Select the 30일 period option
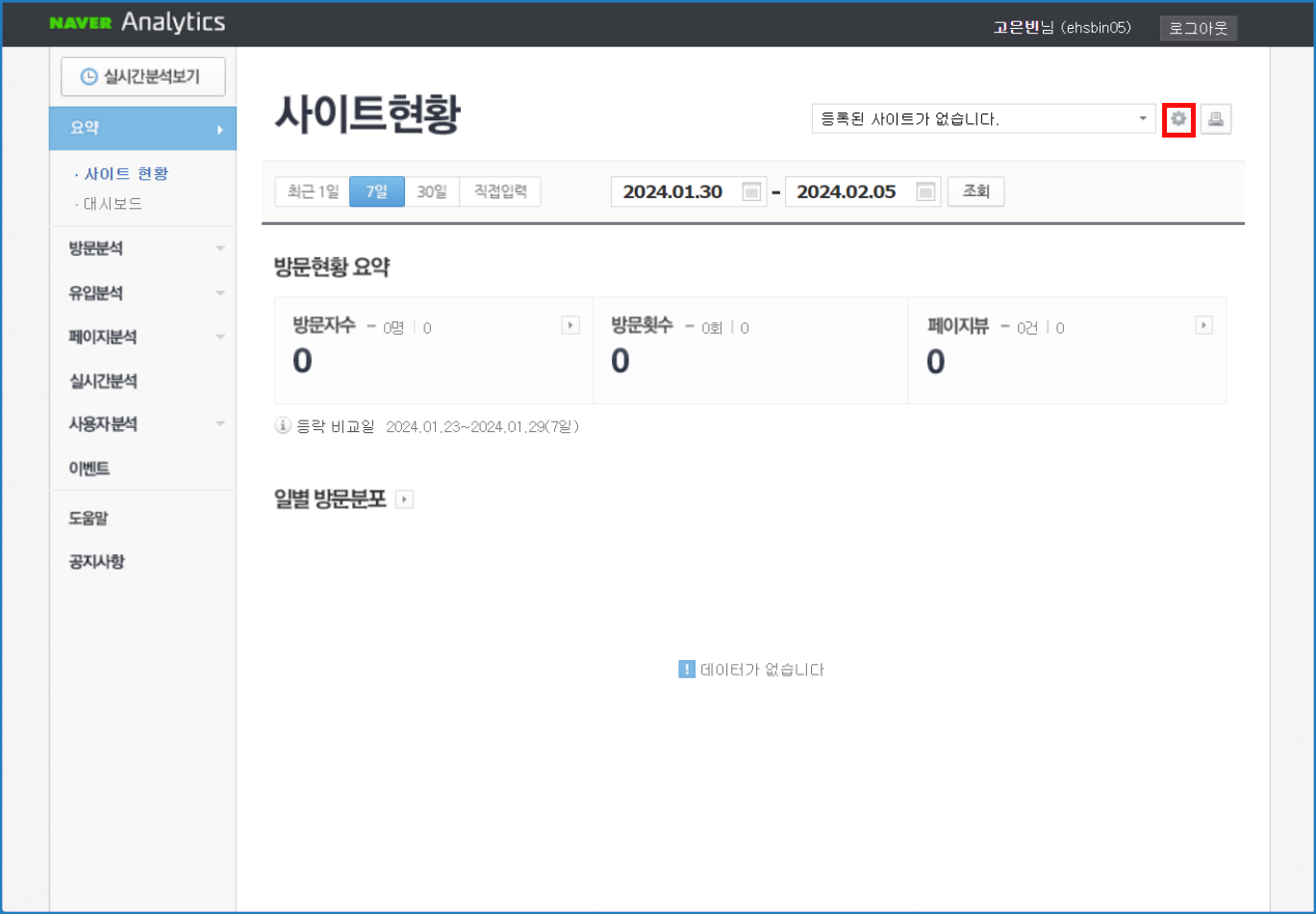1316x914 pixels. [432, 191]
